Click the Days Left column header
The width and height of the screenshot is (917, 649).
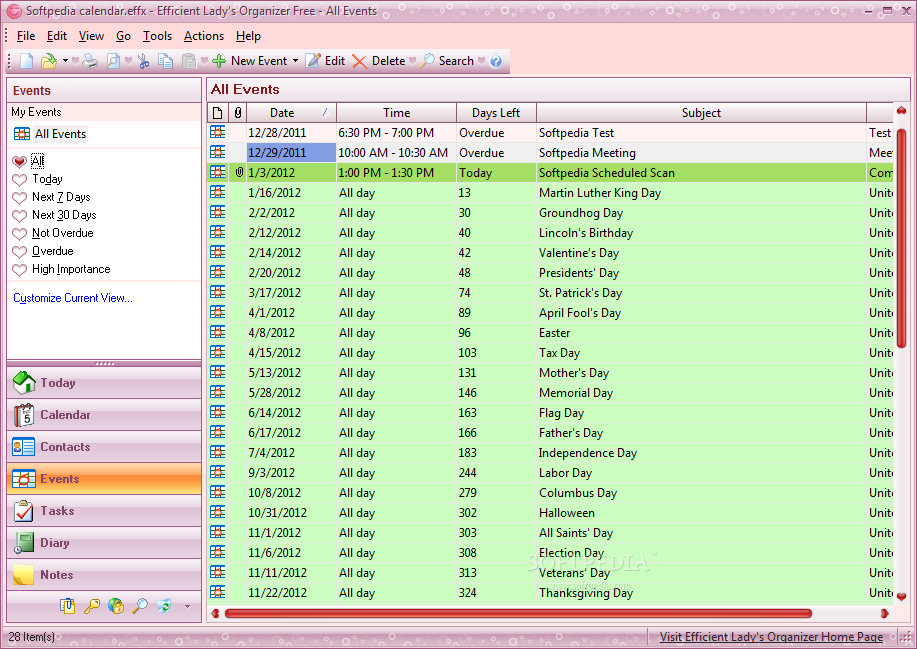click(x=496, y=113)
